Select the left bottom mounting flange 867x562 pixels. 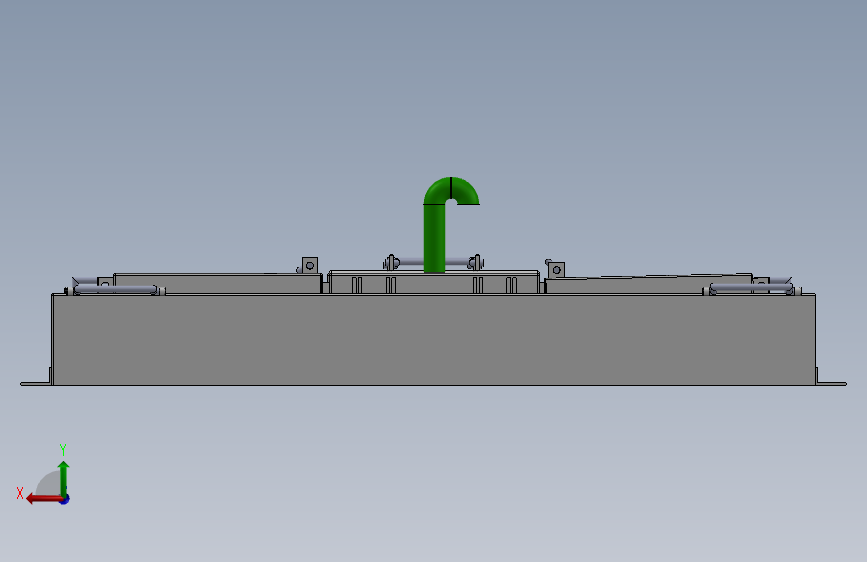click(36, 383)
